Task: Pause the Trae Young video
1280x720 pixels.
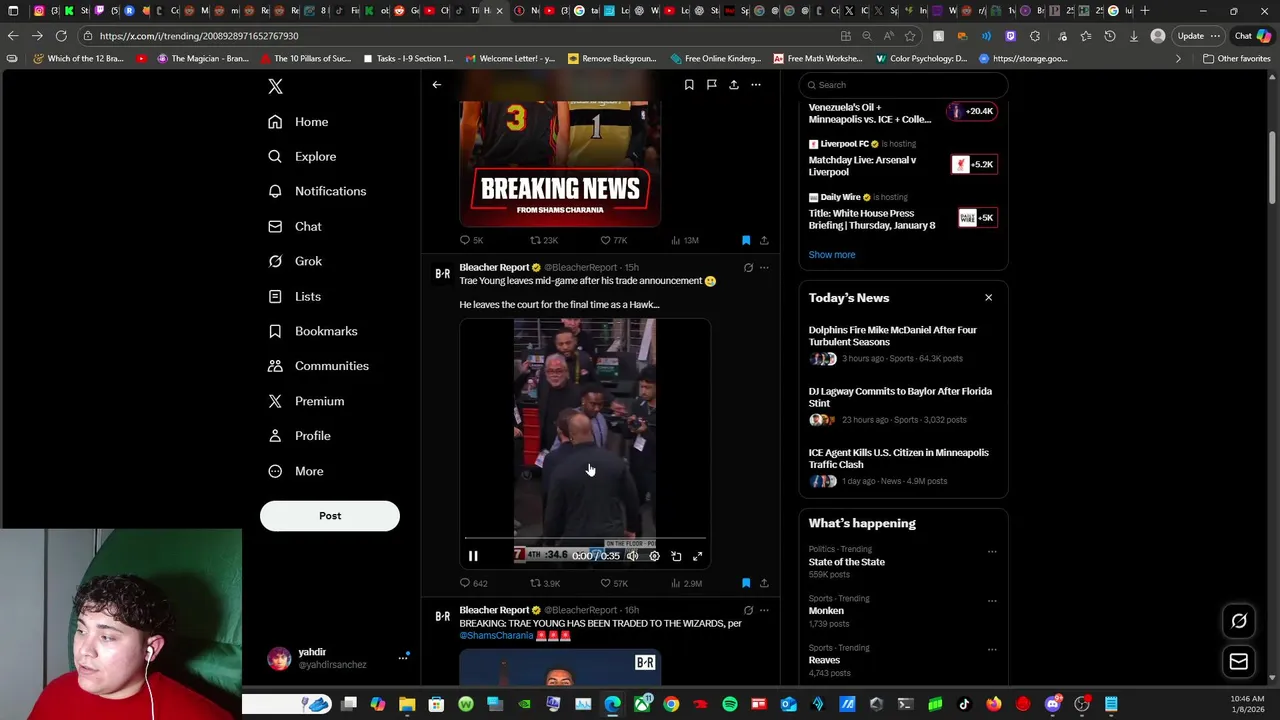Action: coord(473,556)
